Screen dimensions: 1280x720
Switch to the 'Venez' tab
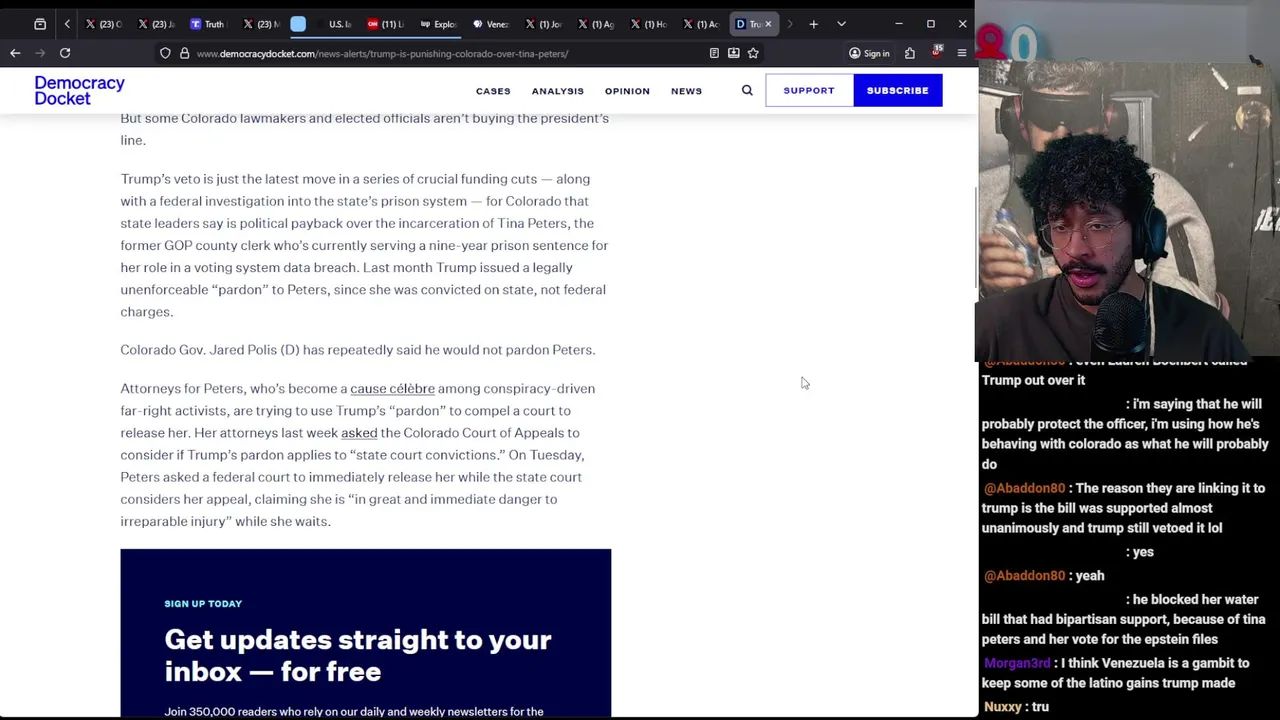[490, 24]
